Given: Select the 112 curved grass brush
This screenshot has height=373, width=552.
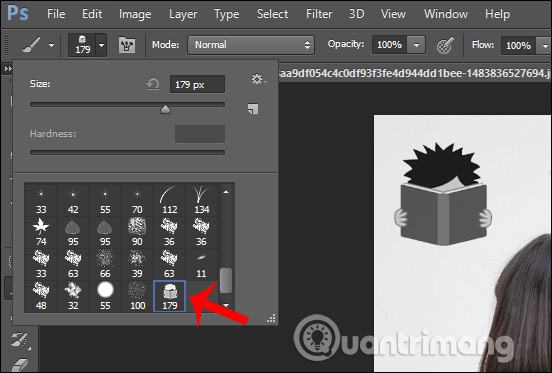Looking at the screenshot, I should point(169,201).
